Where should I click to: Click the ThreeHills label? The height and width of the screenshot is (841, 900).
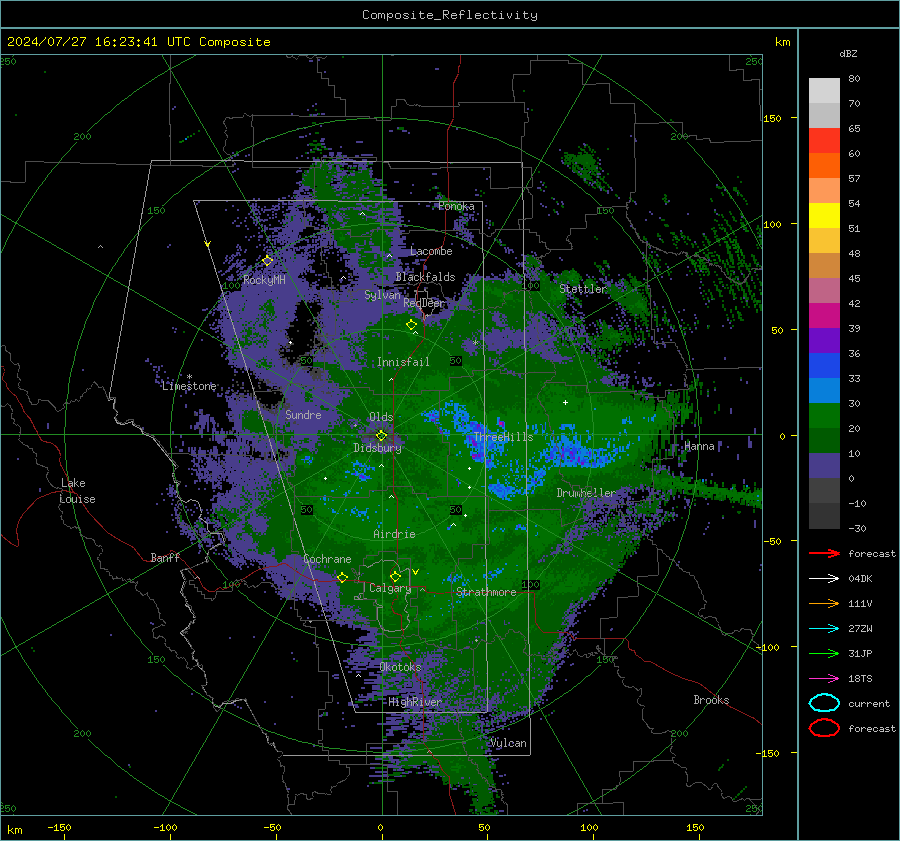[x=503, y=437]
